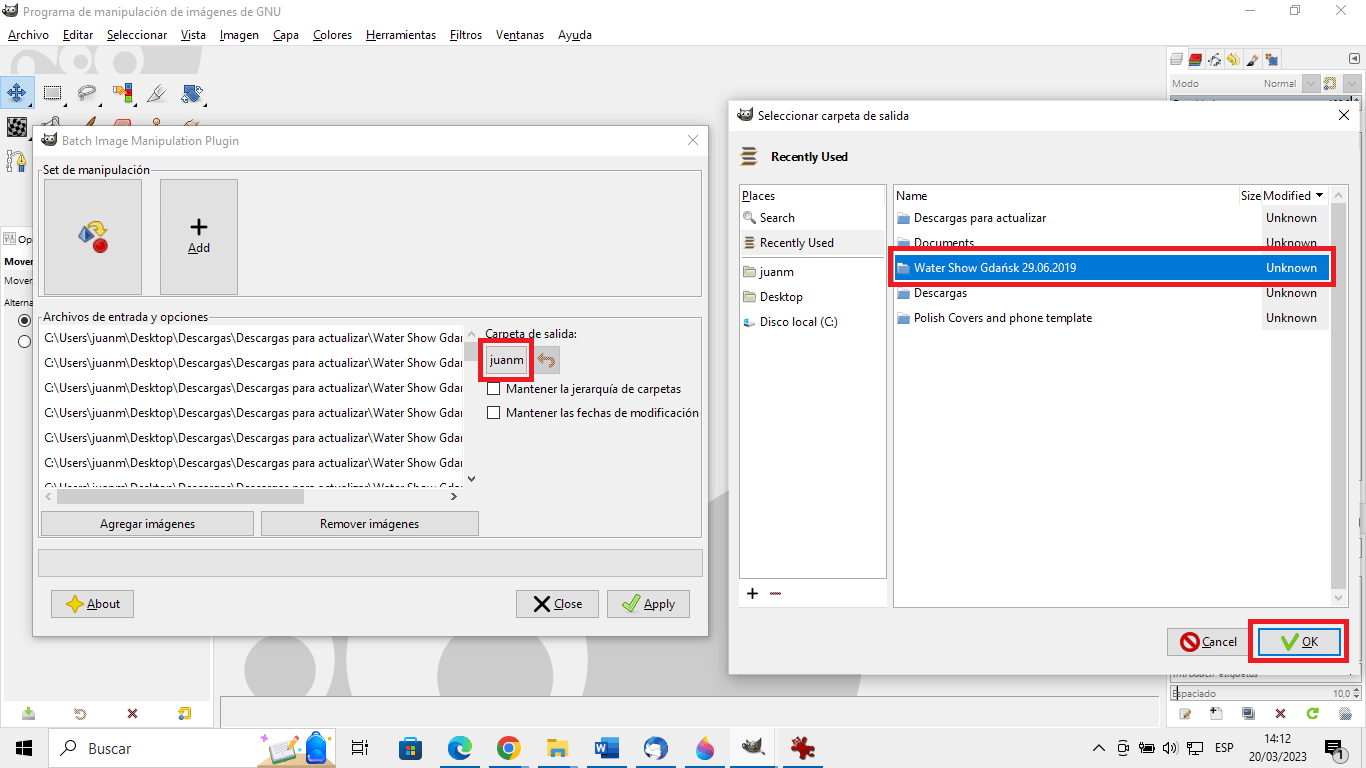
Task: Select the Warp Transform tool
Action: (x=16, y=127)
